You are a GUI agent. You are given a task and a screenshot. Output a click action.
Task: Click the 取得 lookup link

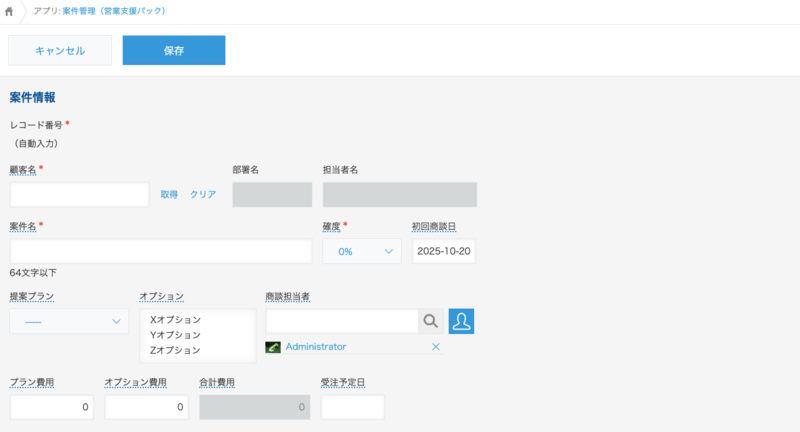tap(169, 195)
